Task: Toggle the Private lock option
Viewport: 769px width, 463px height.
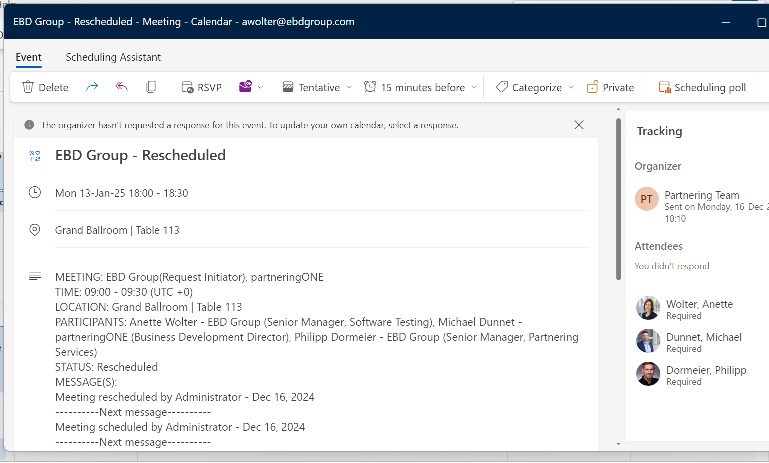Action: pos(610,87)
